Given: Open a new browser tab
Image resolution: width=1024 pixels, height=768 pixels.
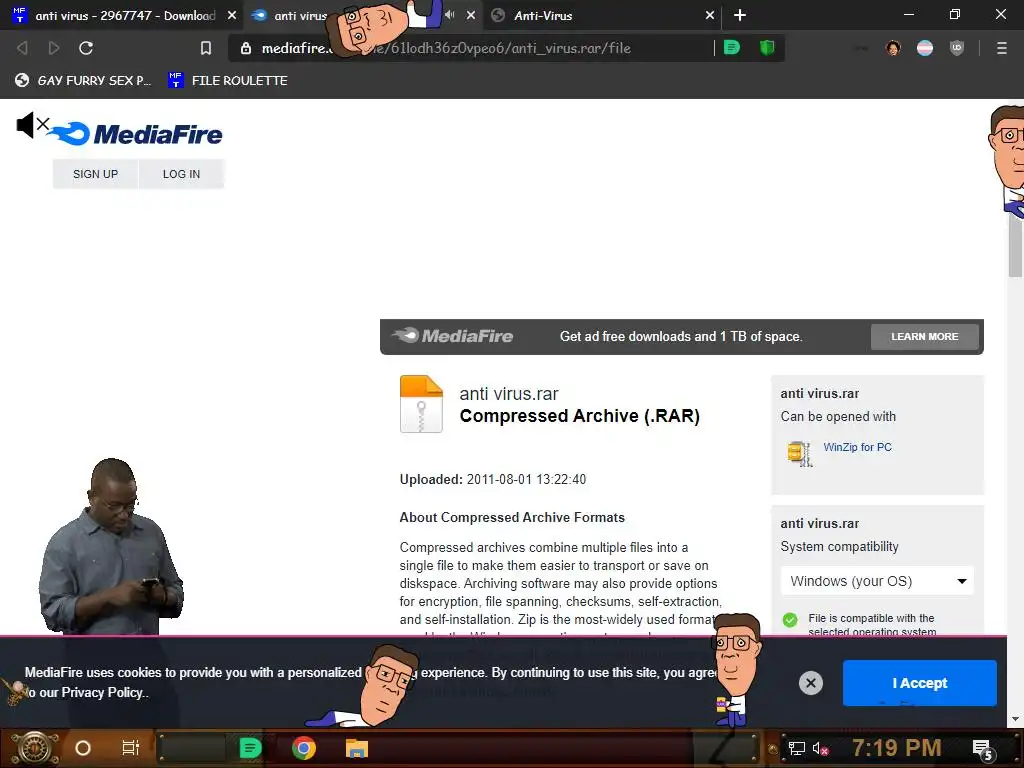Looking at the screenshot, I should click(740, 15).
